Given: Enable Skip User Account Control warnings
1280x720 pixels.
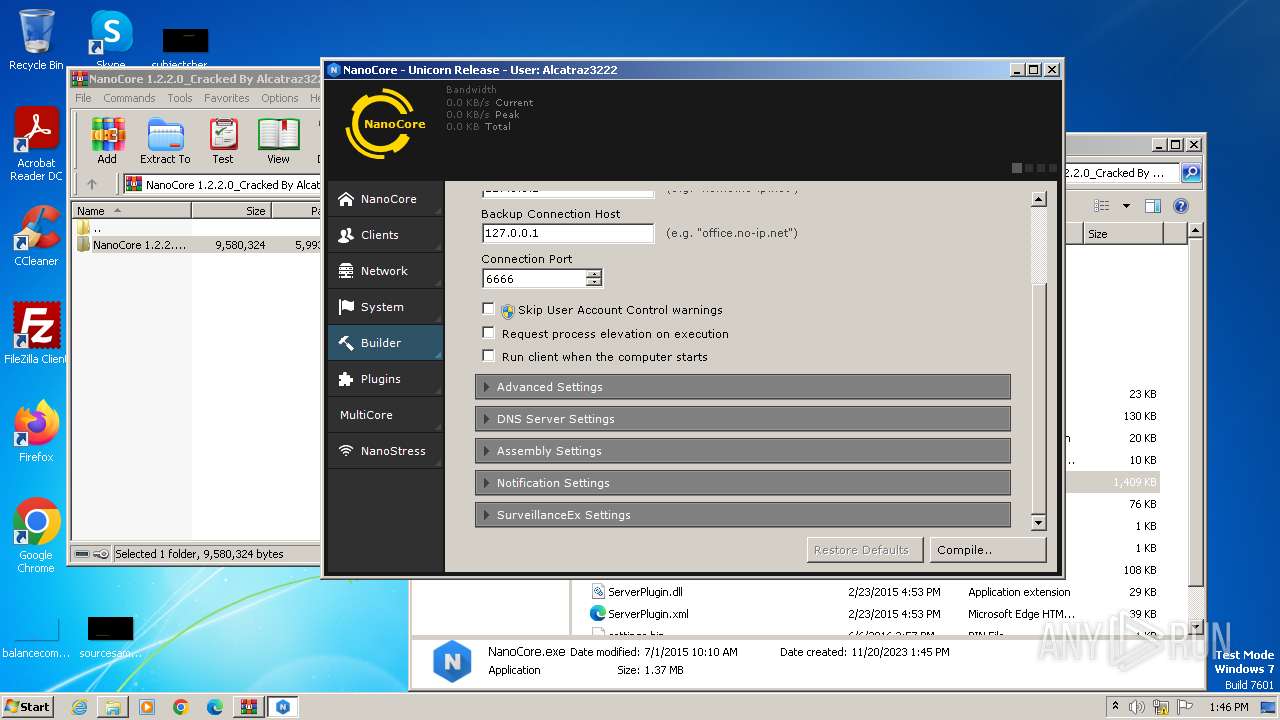Looking at the screenshot, I should 488,309.
